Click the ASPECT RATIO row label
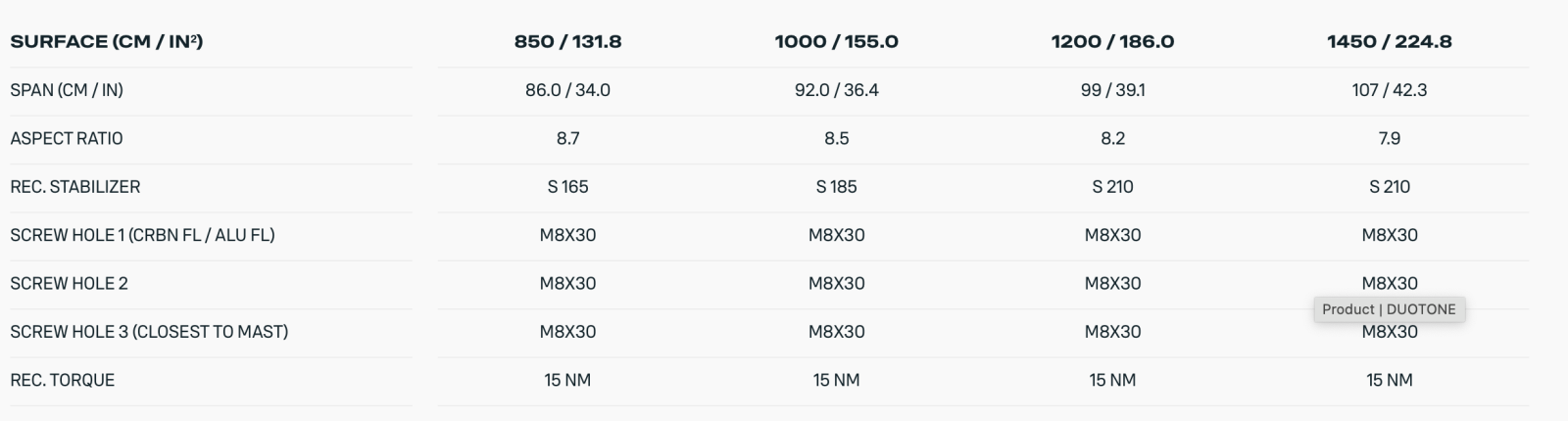Viewport: 1568px width, 421px height. tap(67, 138)
